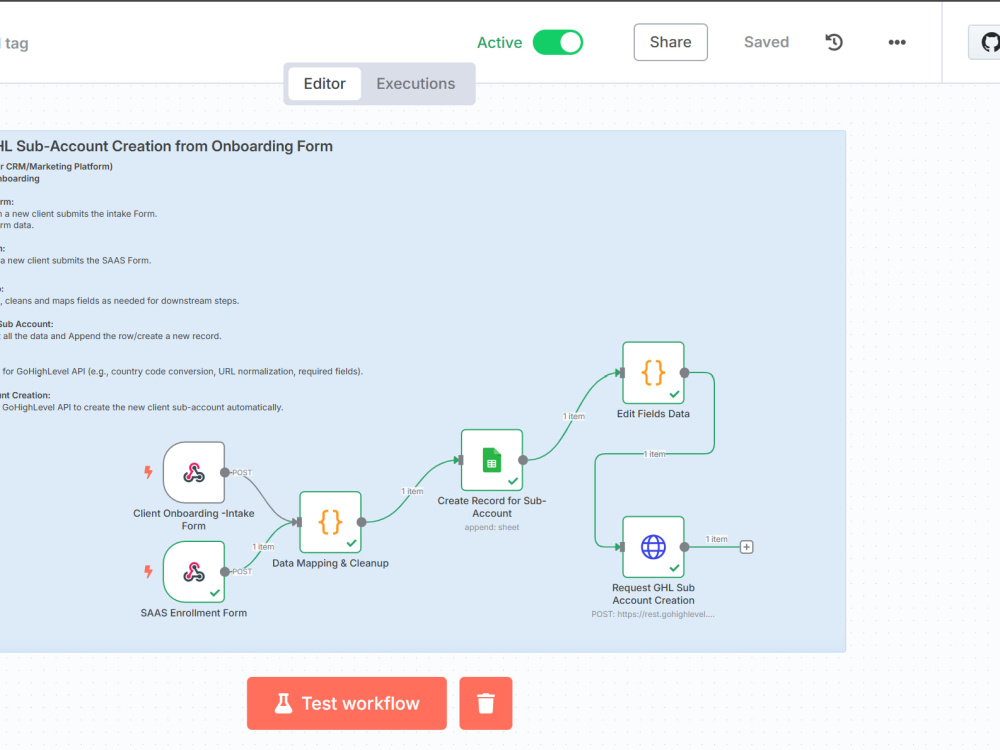Click '1 item' label after Request GHL node
The width and height of the screenshot is (1000, 750).
coord(717,539)
